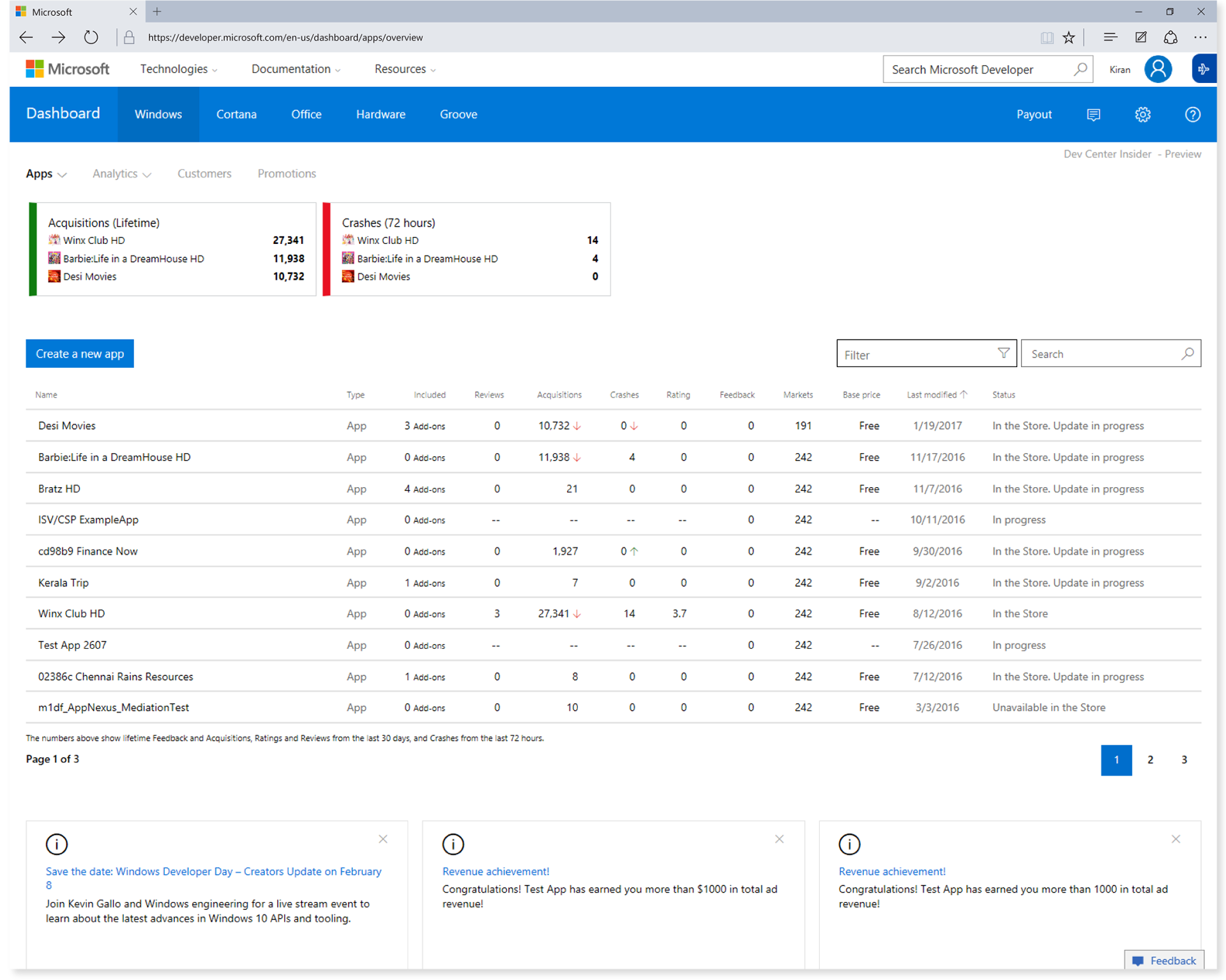Click the Desi Movies icon in Crashes card

coord(348,276)
